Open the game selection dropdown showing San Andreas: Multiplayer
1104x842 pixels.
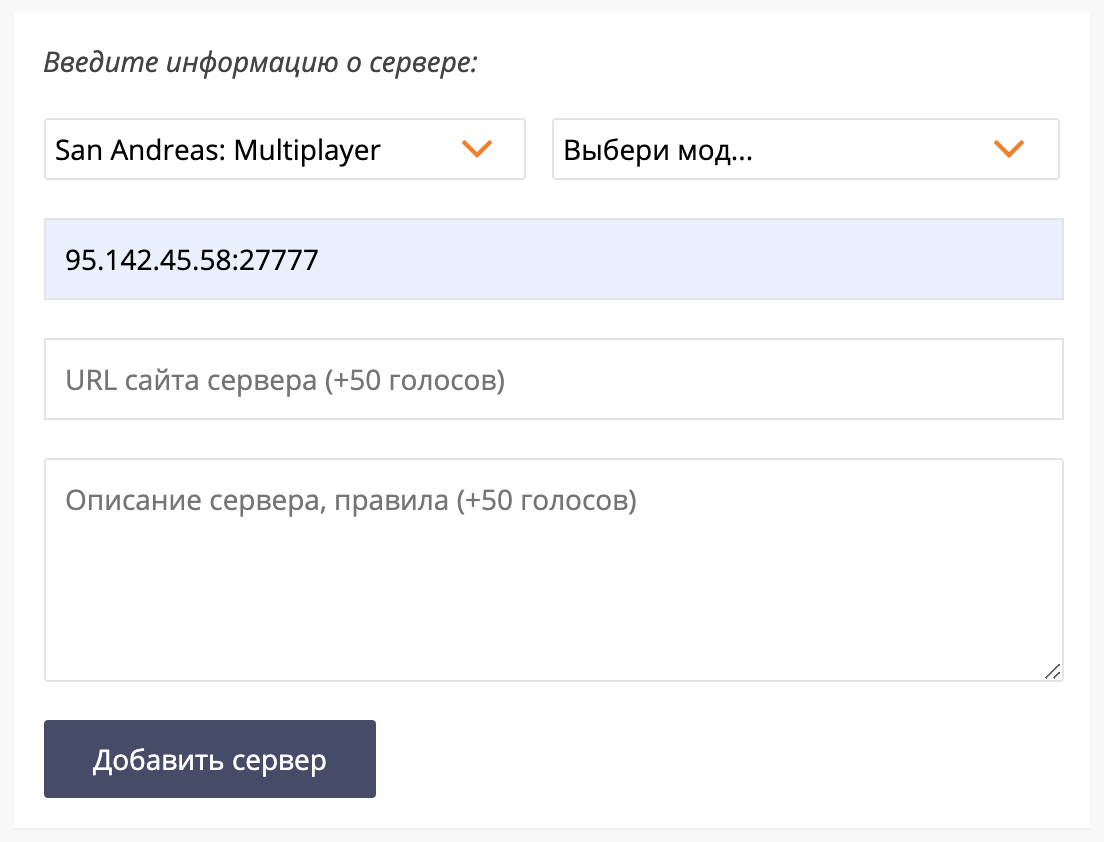(x=284, y=149)
